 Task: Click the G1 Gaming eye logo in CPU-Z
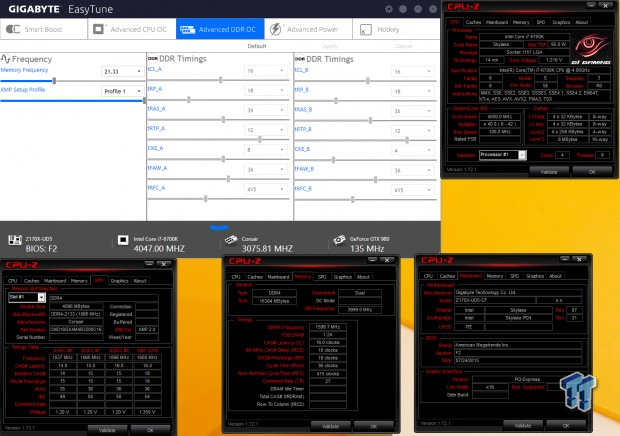pyautogui.click(x=591, y=50)
